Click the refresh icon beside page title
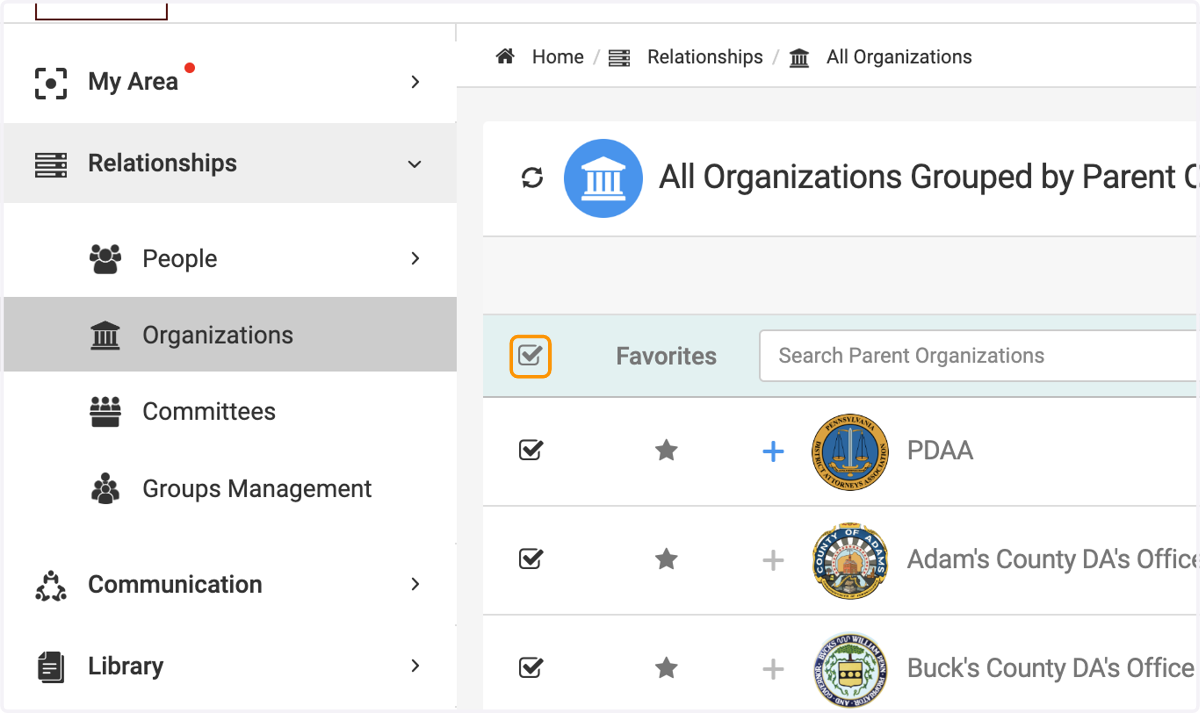Screen dimensions: 1200x713 (532, 178)
